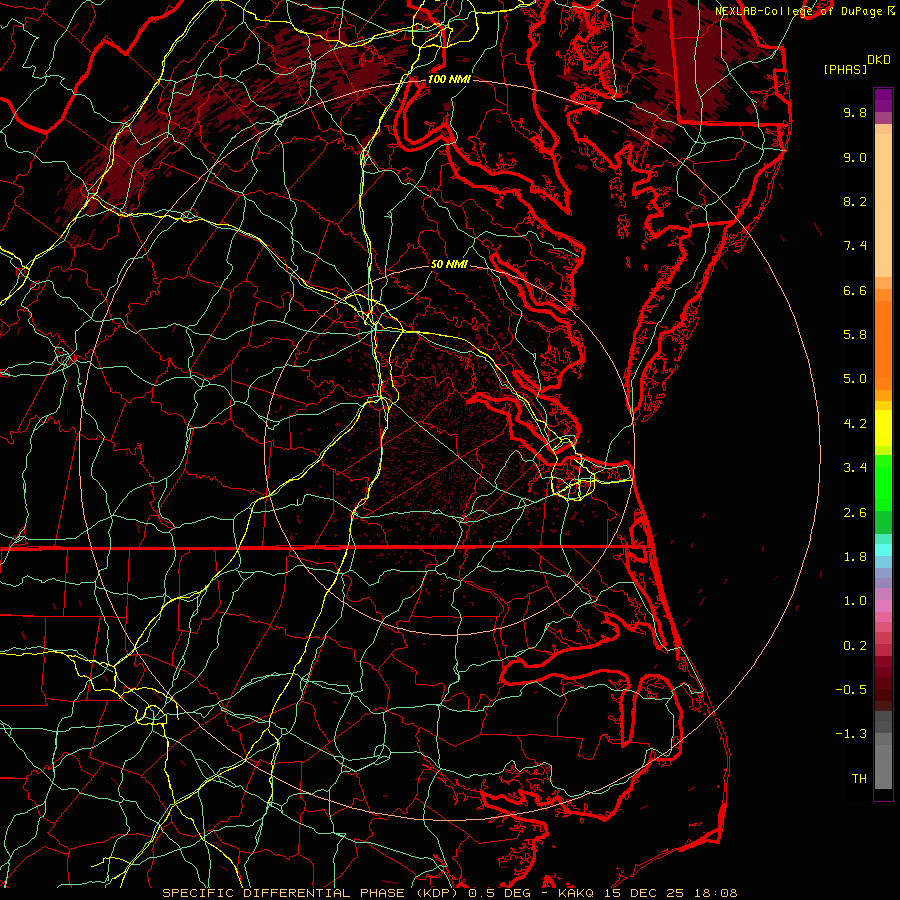Click the 5.0 scale value
This screenshot has height=900, width=900.
pos(855,379)
